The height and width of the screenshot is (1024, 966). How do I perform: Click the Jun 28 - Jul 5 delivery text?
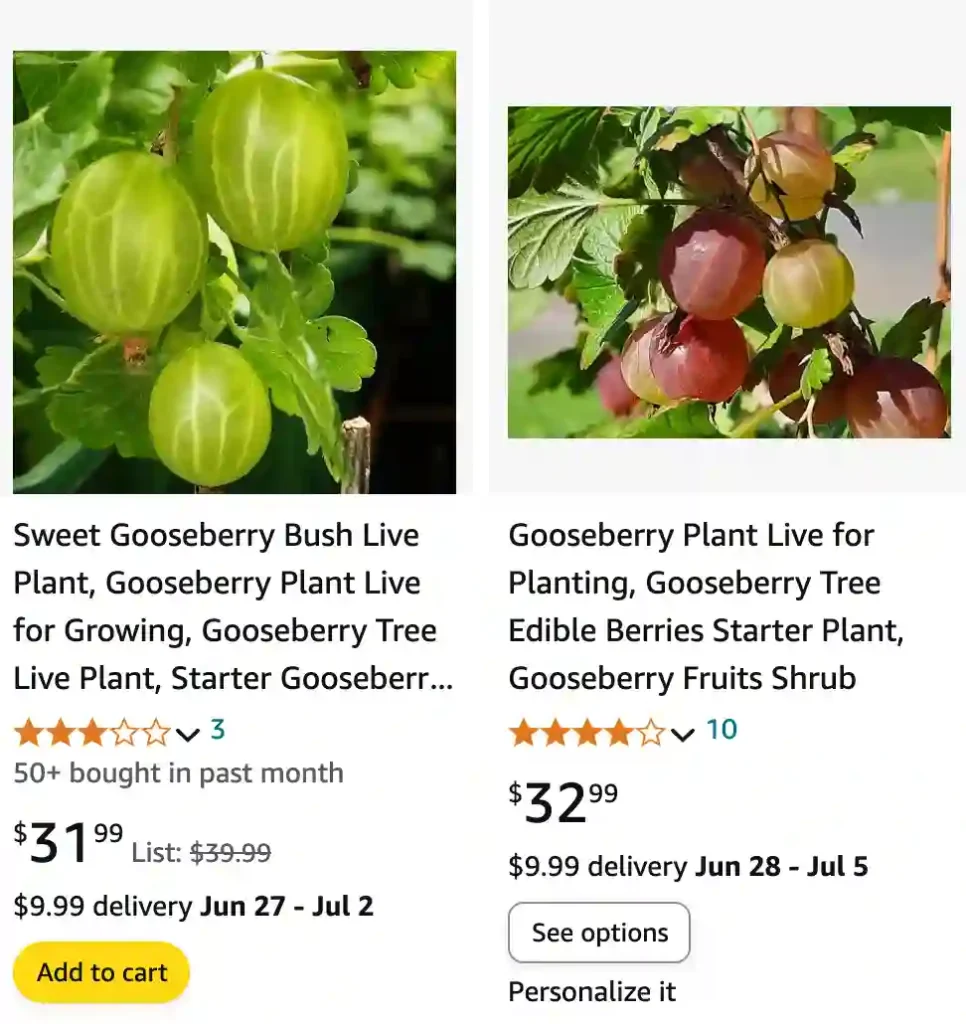(781, 866)
